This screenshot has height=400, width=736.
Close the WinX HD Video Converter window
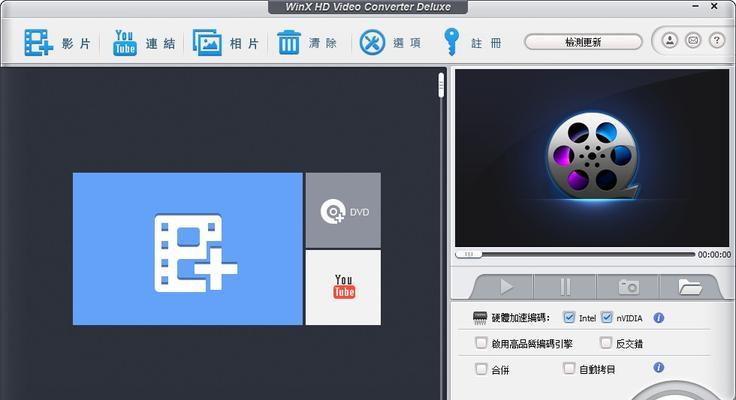click(714, 6)
